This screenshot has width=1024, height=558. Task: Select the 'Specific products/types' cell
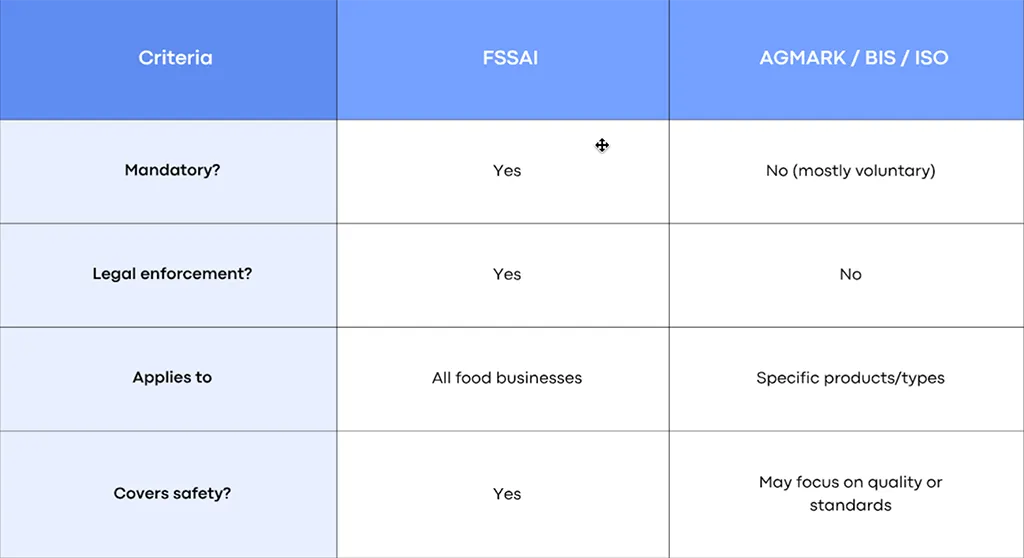(850, 378)
